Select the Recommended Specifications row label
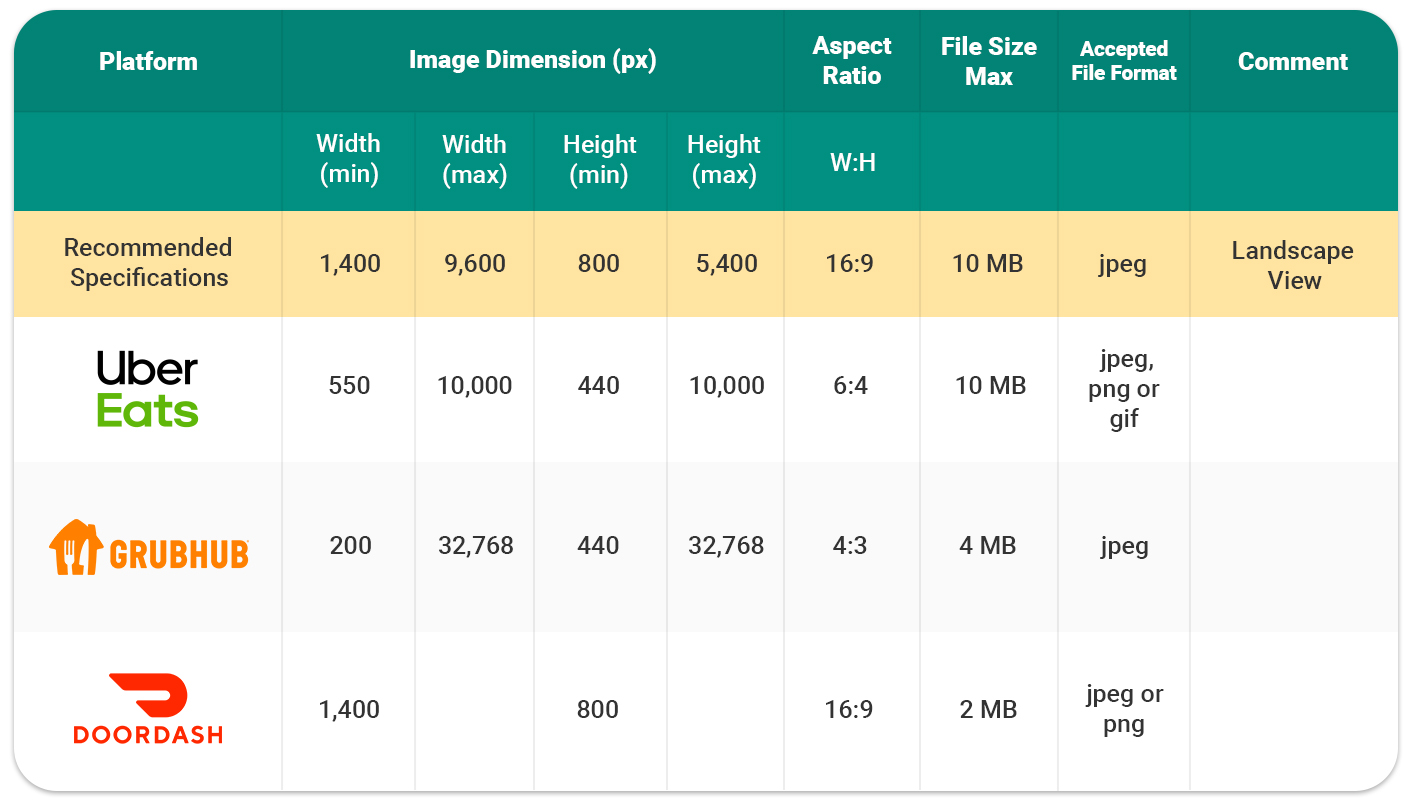1412x800 pixels. point(148,263)
